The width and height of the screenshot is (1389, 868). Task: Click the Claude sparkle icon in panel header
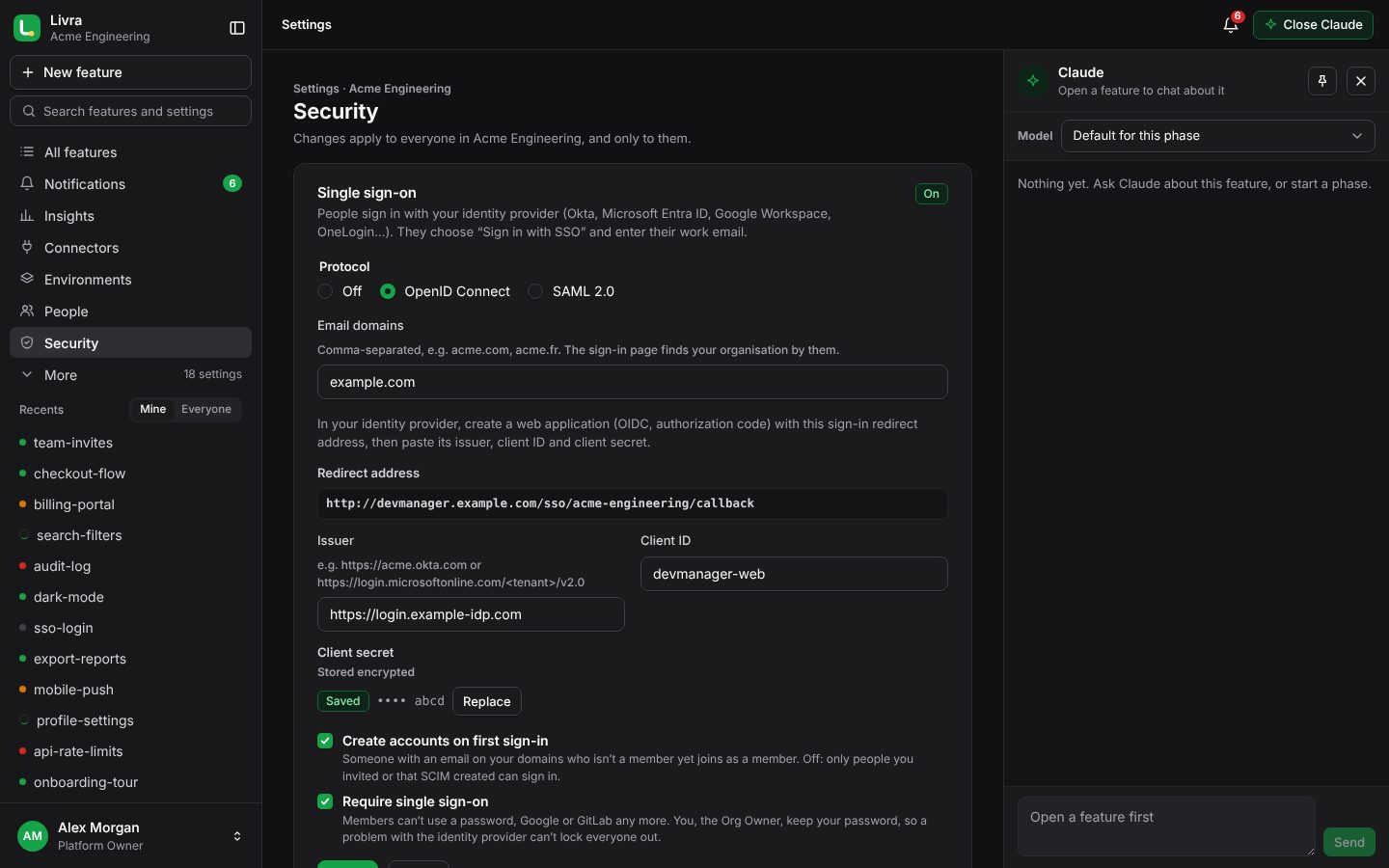pos(1033,81)
